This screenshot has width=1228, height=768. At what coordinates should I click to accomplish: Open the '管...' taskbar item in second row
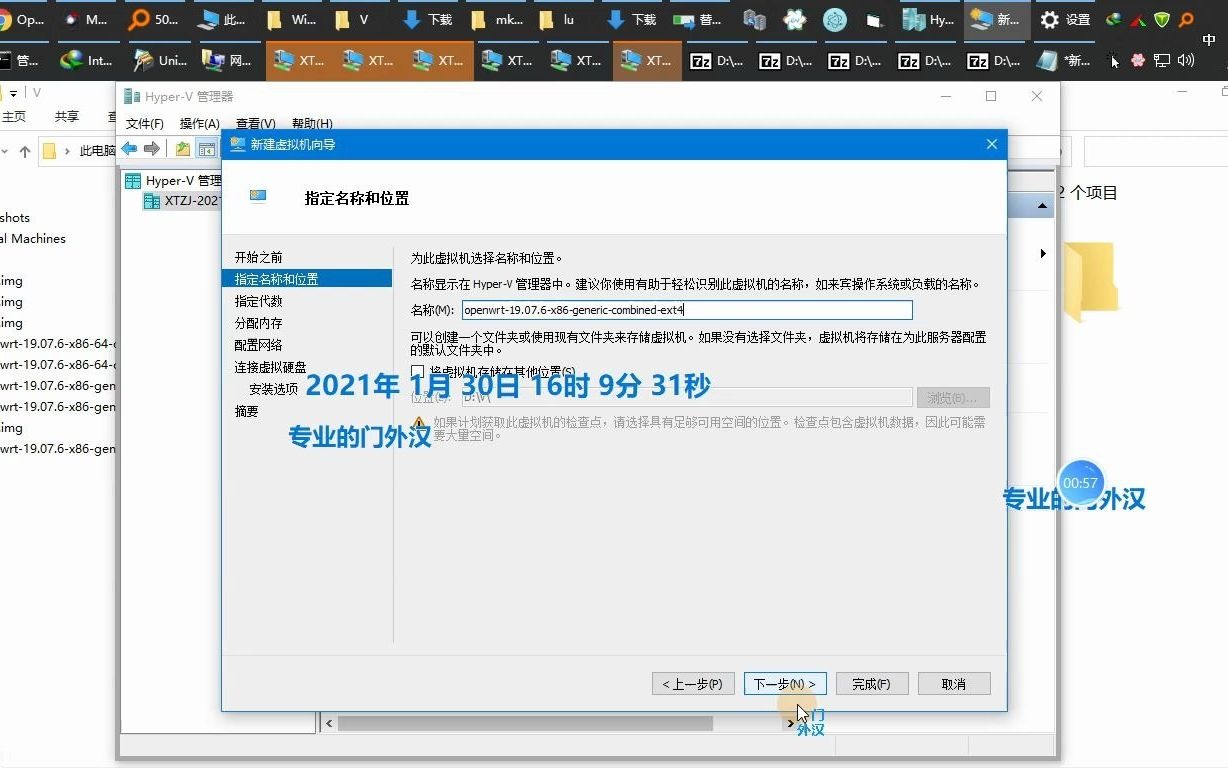point(22,61)
